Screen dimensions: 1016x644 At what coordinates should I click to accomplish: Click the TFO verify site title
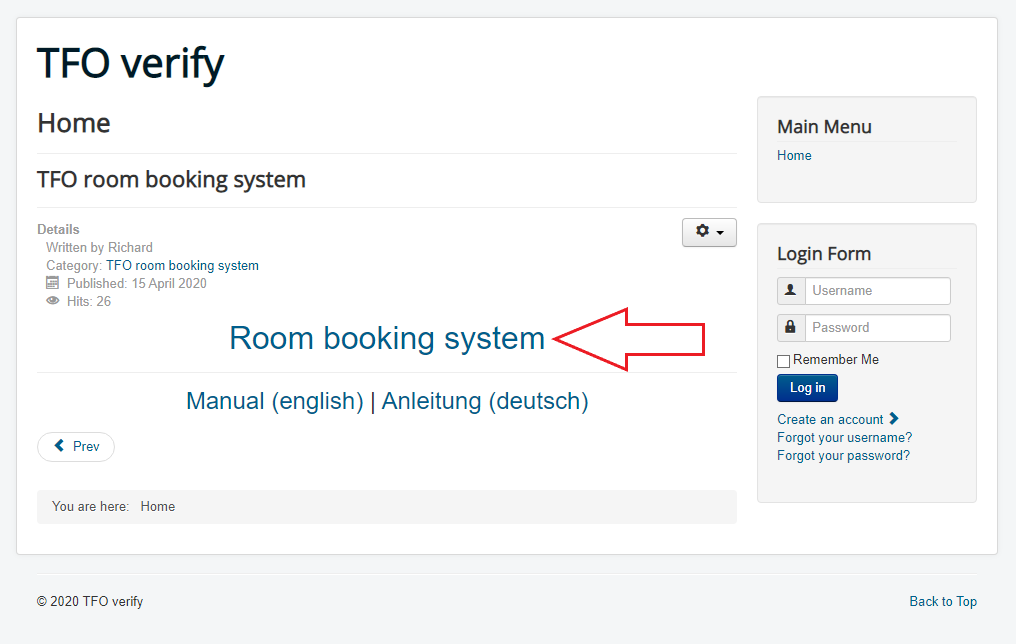(x=130, y=63)
